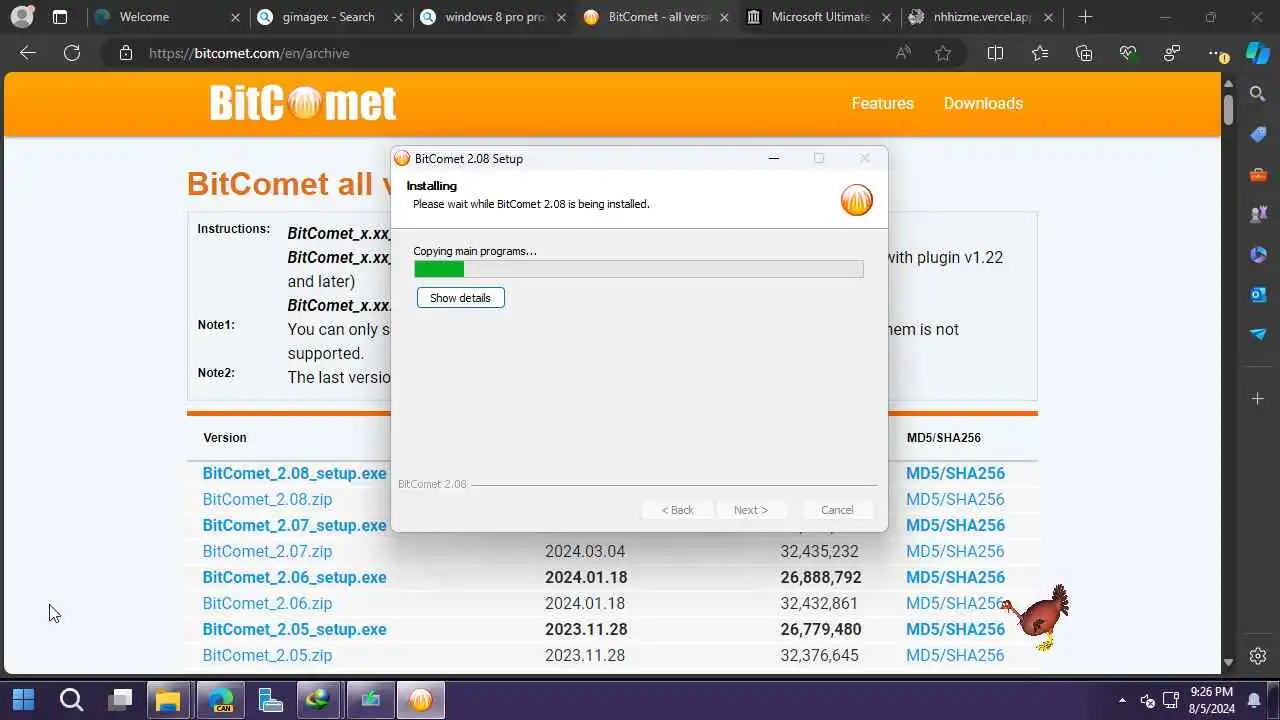Download BitComet_2.05.zip
The width and height of the screenshot is (1280, 720).
pyautogui.click(x=267, y=655)
